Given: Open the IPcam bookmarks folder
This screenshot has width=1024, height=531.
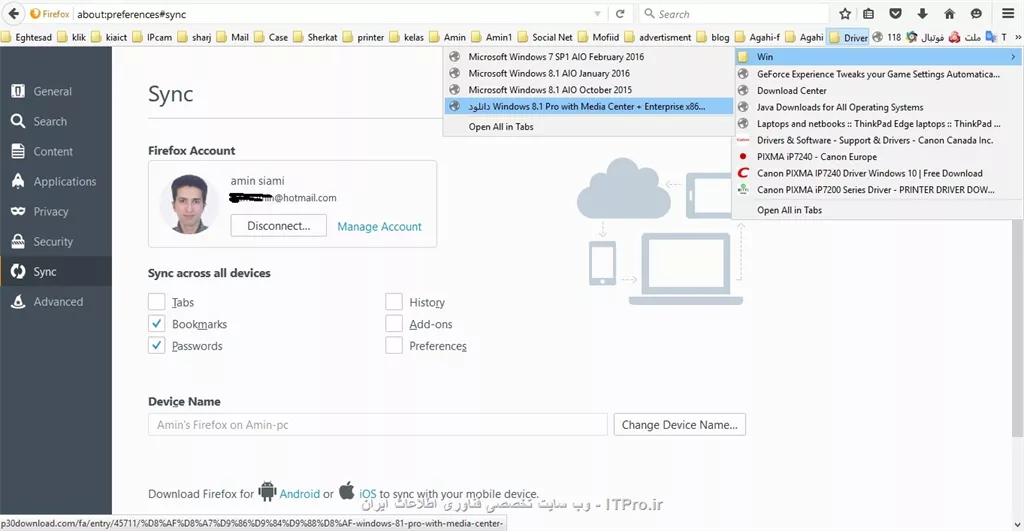Looking at the screenshot, I should click(153, 37).
